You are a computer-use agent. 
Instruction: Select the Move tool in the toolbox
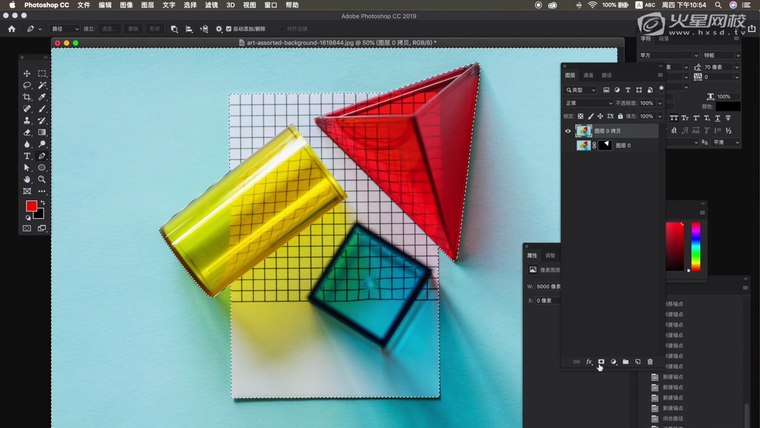[27, 73]
